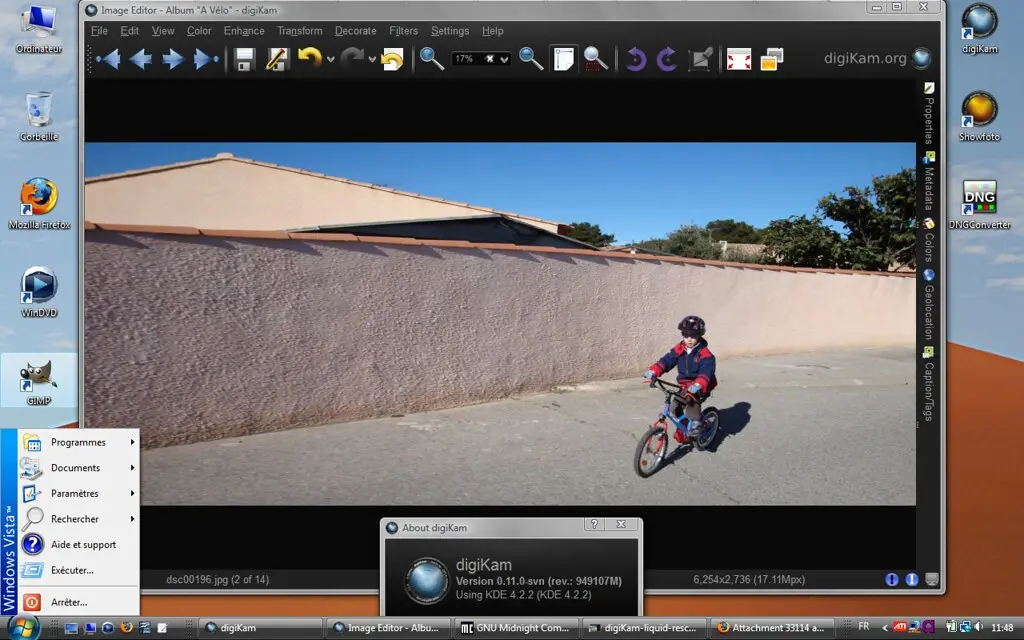Screen dimensions: 1024x640
Task: Click the Revert to original icon
Action: tap(392, 60)
